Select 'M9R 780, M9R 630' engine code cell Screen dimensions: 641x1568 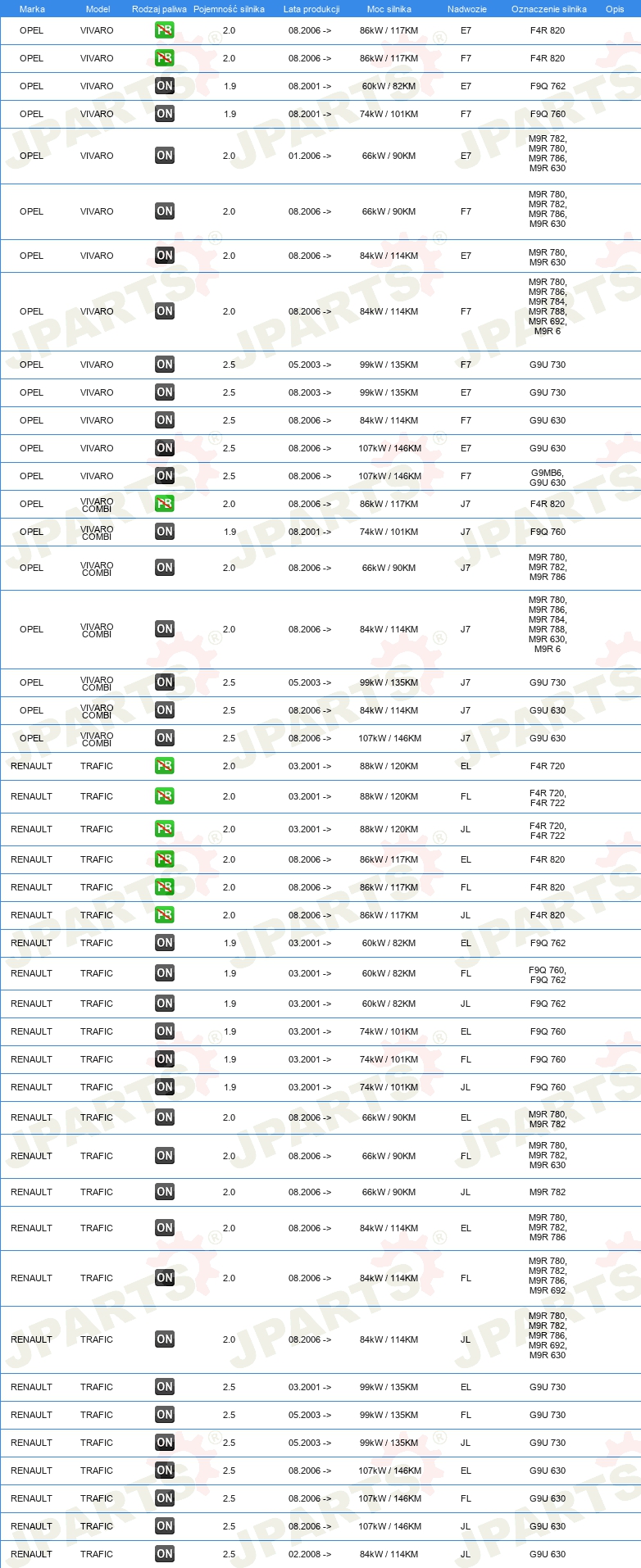tap(548, 257)
